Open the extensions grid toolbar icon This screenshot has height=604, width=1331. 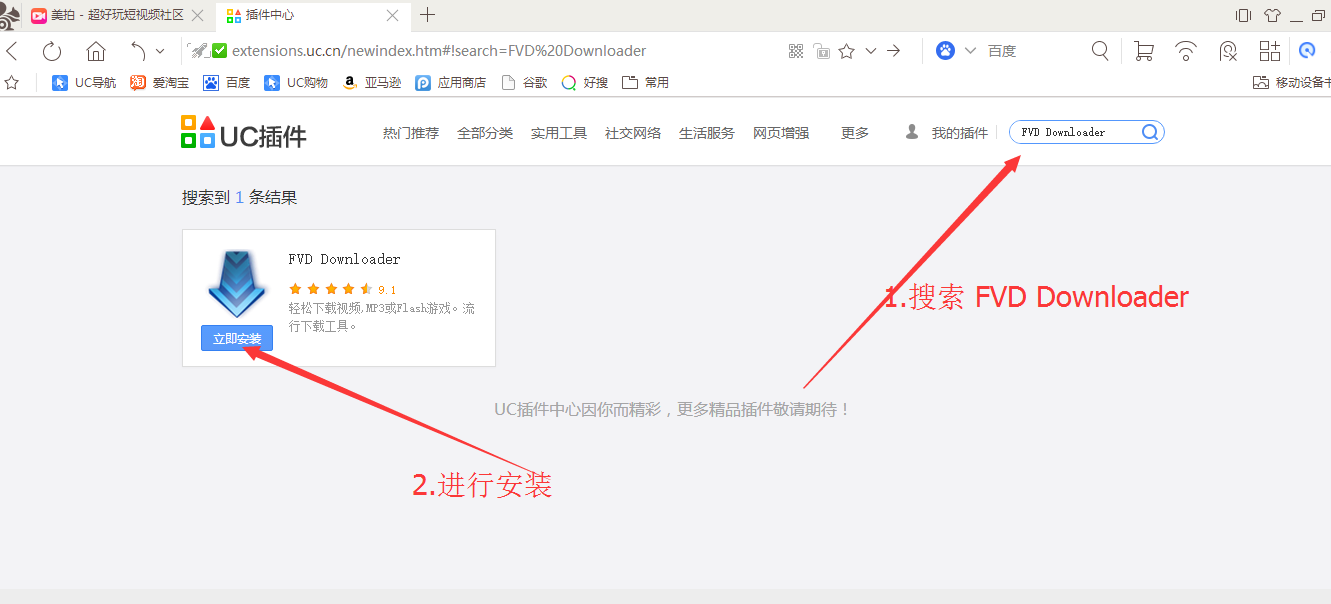[1270, 51]
